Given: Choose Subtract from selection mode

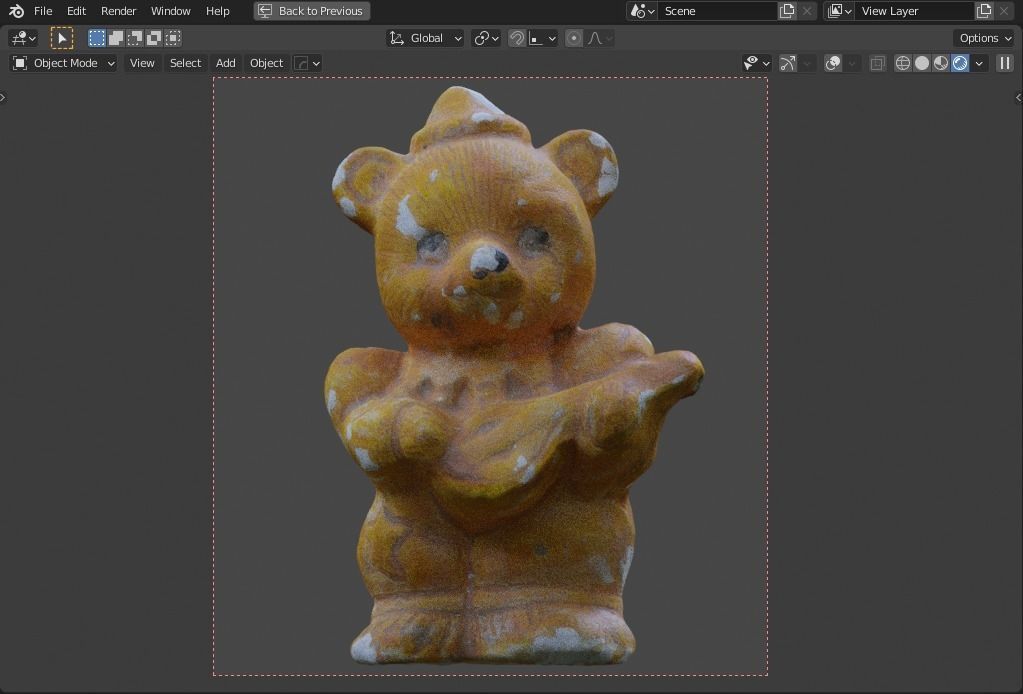Looking at the screenshot, I should (x=135, y=38).
